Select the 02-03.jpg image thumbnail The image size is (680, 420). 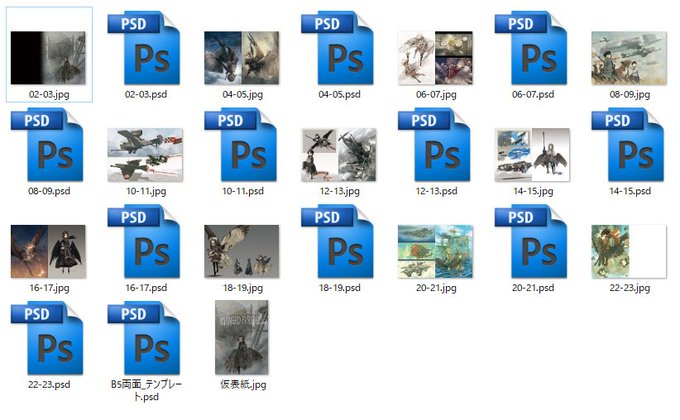48,58
